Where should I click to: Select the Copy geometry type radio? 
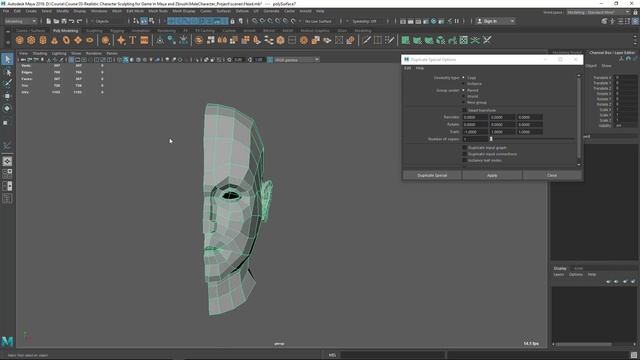[463, 78]
